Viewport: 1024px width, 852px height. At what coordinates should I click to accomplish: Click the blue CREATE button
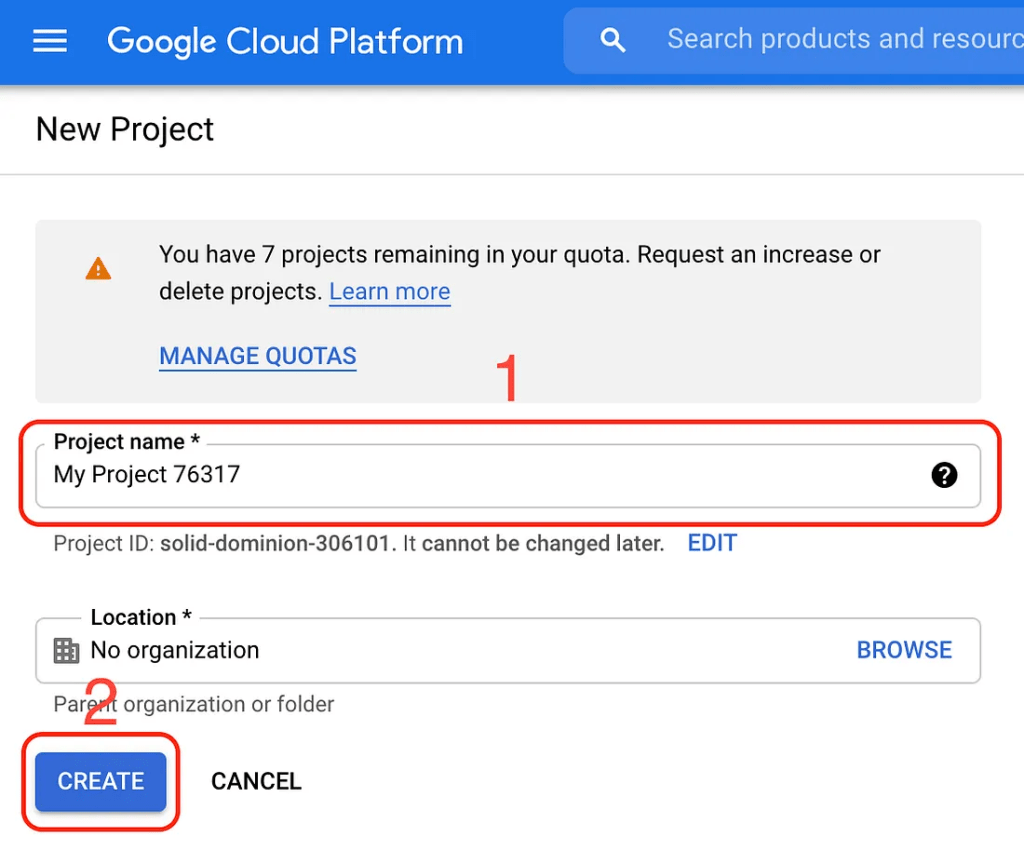pyautogui.click(x=101, y=781)
